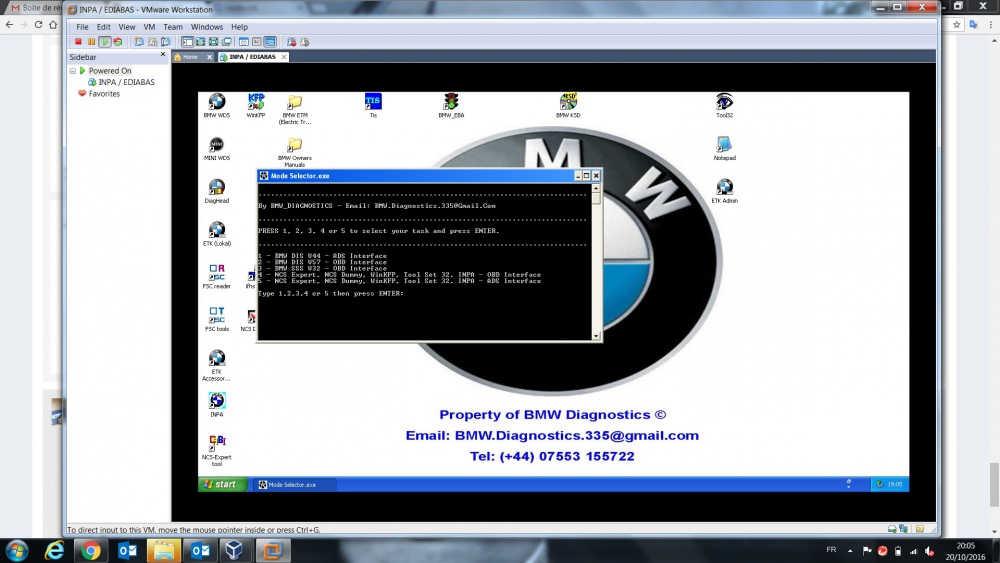
Task: Open Internet Explorer from the taskbar
Action: [54, 550]
